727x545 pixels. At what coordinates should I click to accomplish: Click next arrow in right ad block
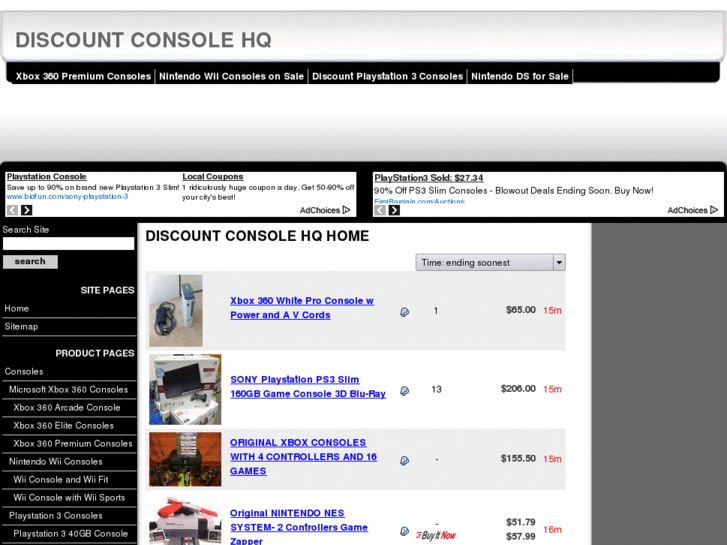point(394,210)
